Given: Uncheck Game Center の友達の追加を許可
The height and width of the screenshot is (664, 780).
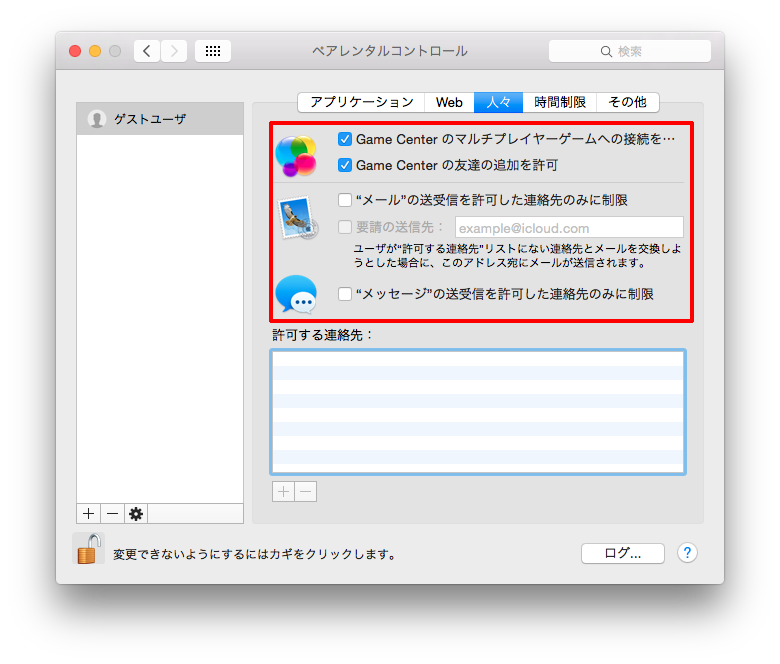Looking at the screenshot, I should [x=345, y=165].
